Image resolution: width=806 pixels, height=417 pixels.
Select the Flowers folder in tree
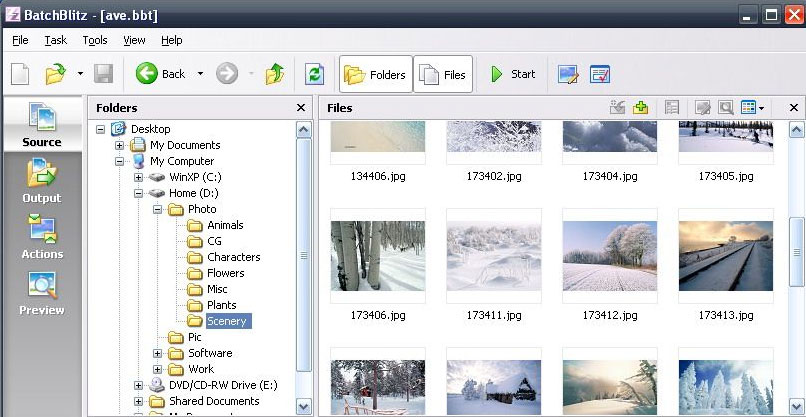tap(225, 273)
